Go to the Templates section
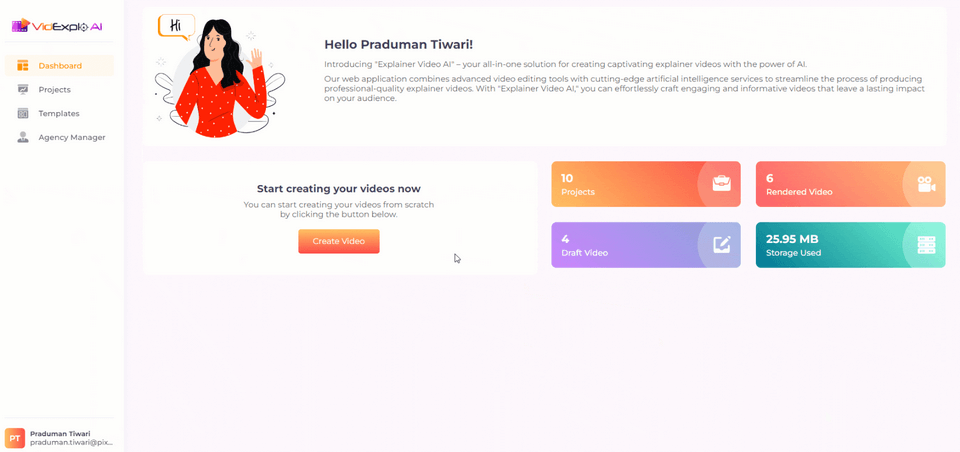This screenshot has height=452, width=960. pos(59,113)
